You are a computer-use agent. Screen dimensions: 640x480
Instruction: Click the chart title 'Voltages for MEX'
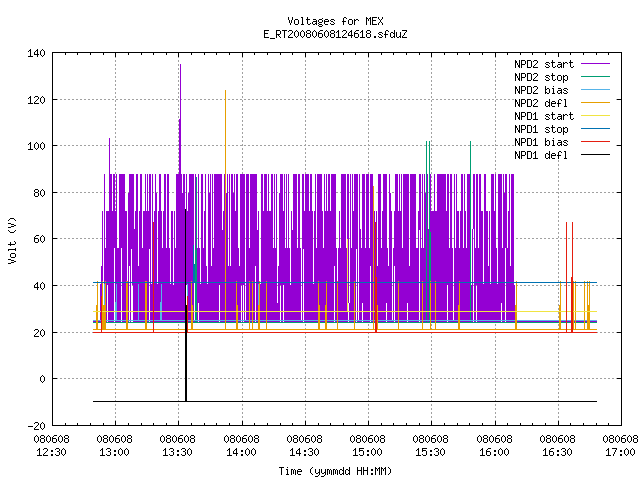(x=335, y=21)
